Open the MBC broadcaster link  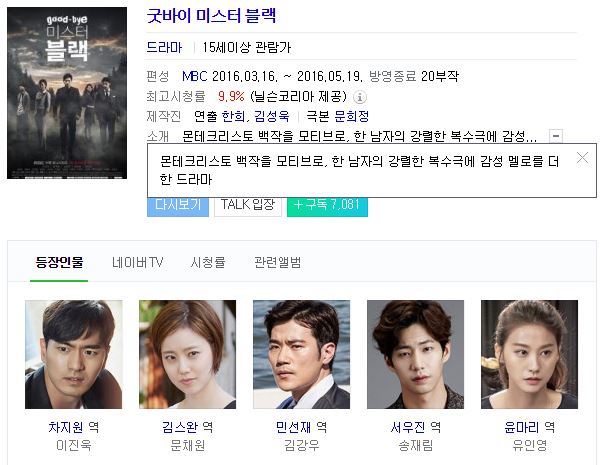click(x=195, y=76)
